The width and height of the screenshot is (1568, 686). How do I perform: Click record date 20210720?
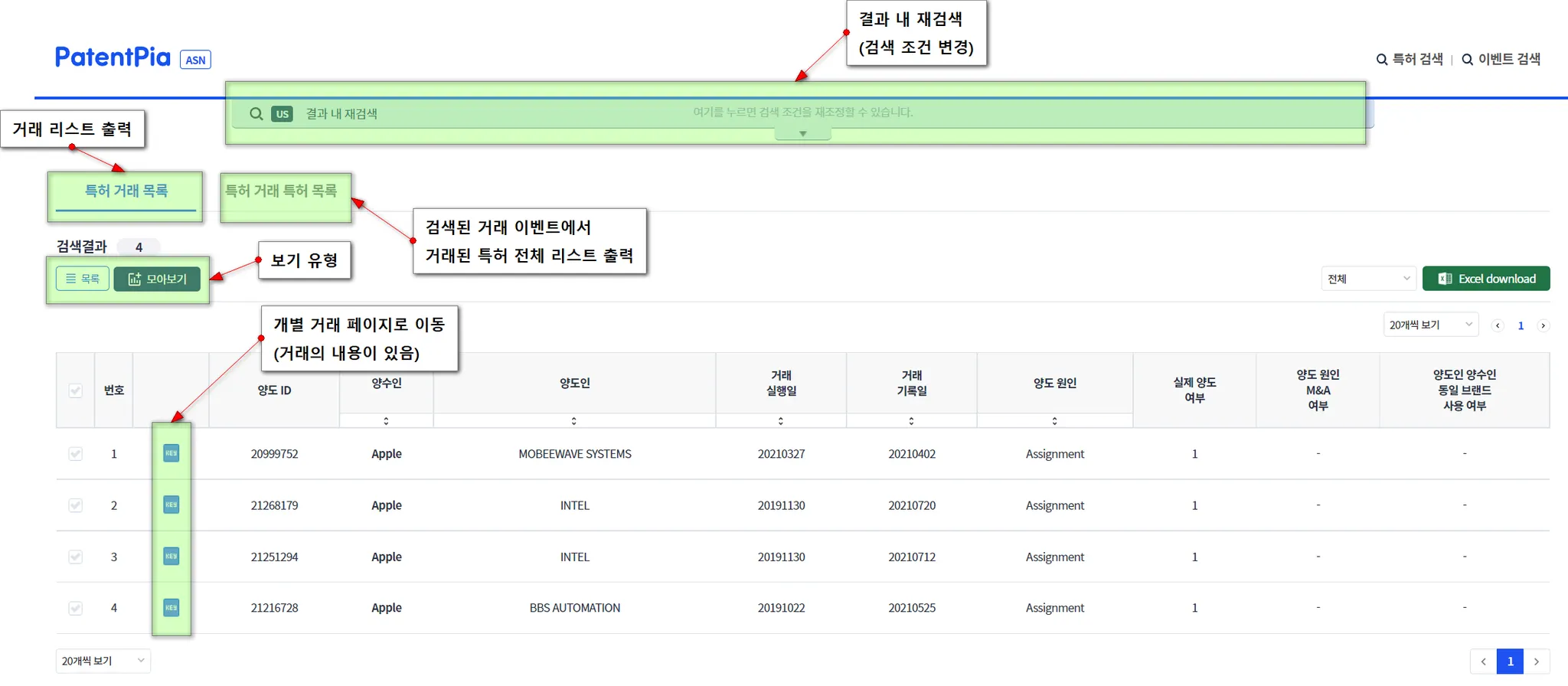click(x=912, y=505)
